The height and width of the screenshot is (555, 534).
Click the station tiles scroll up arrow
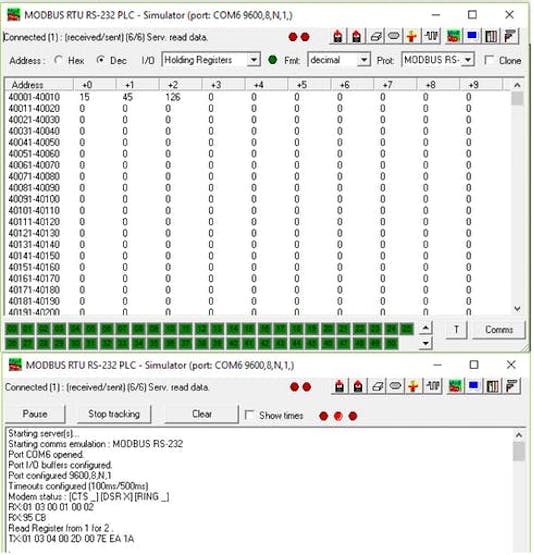coord(426,328)
